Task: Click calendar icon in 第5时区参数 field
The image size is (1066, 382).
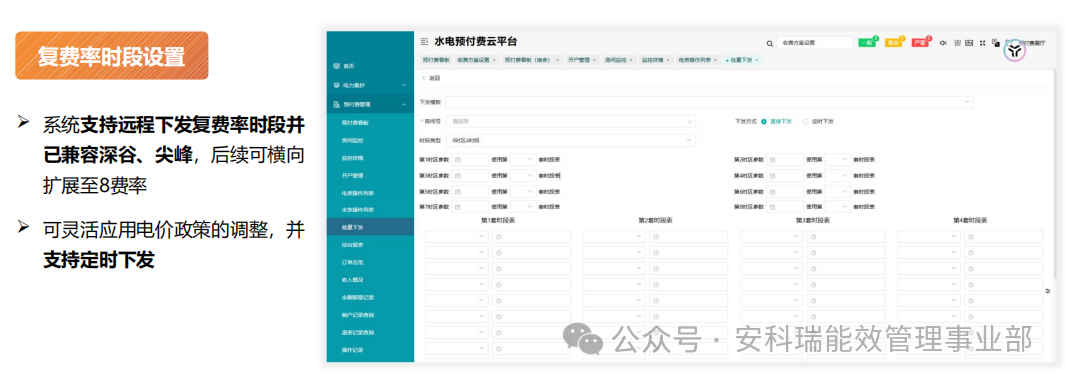Action: tap(458, 191)
